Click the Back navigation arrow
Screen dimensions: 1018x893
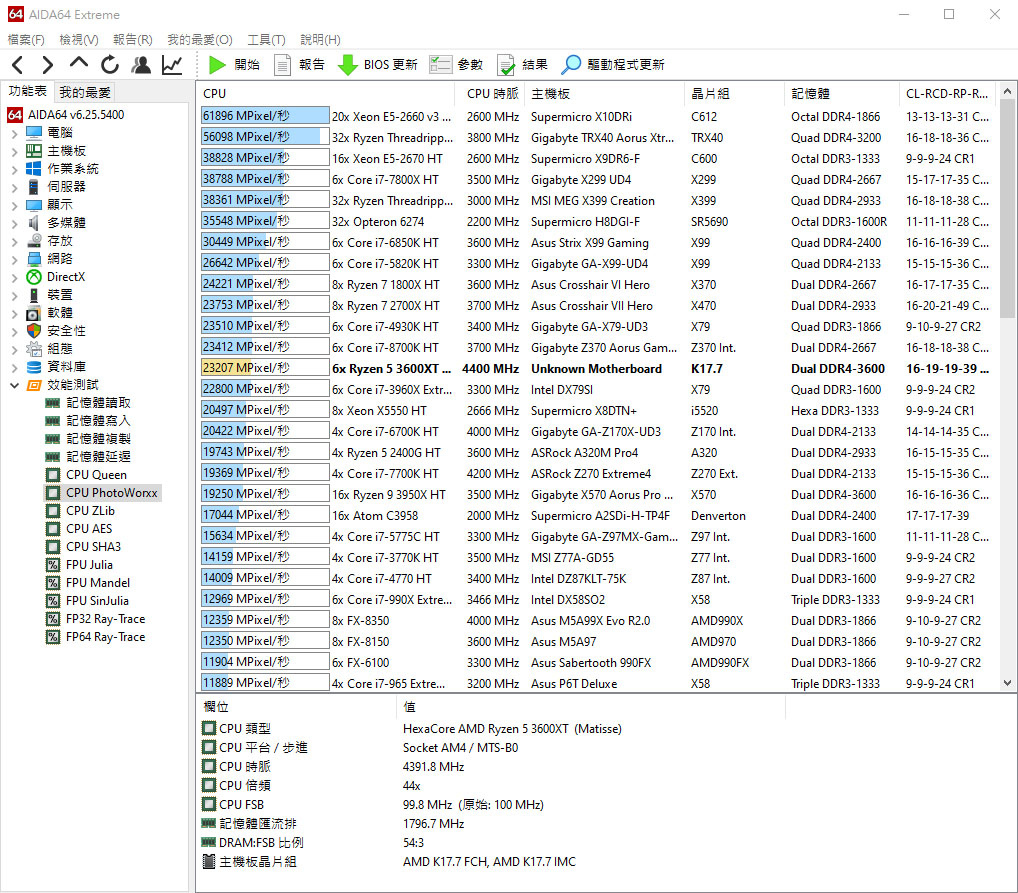[x=18, y=65]
